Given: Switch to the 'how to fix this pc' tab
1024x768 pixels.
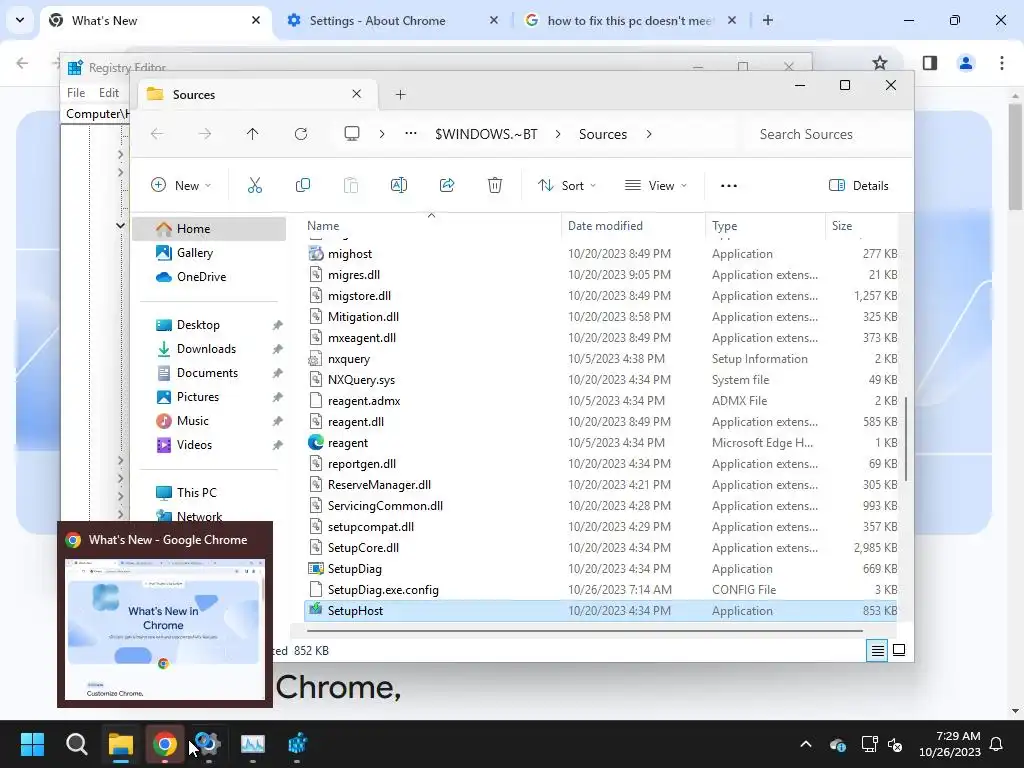Looking at the screenshot, I should point(631,20).
